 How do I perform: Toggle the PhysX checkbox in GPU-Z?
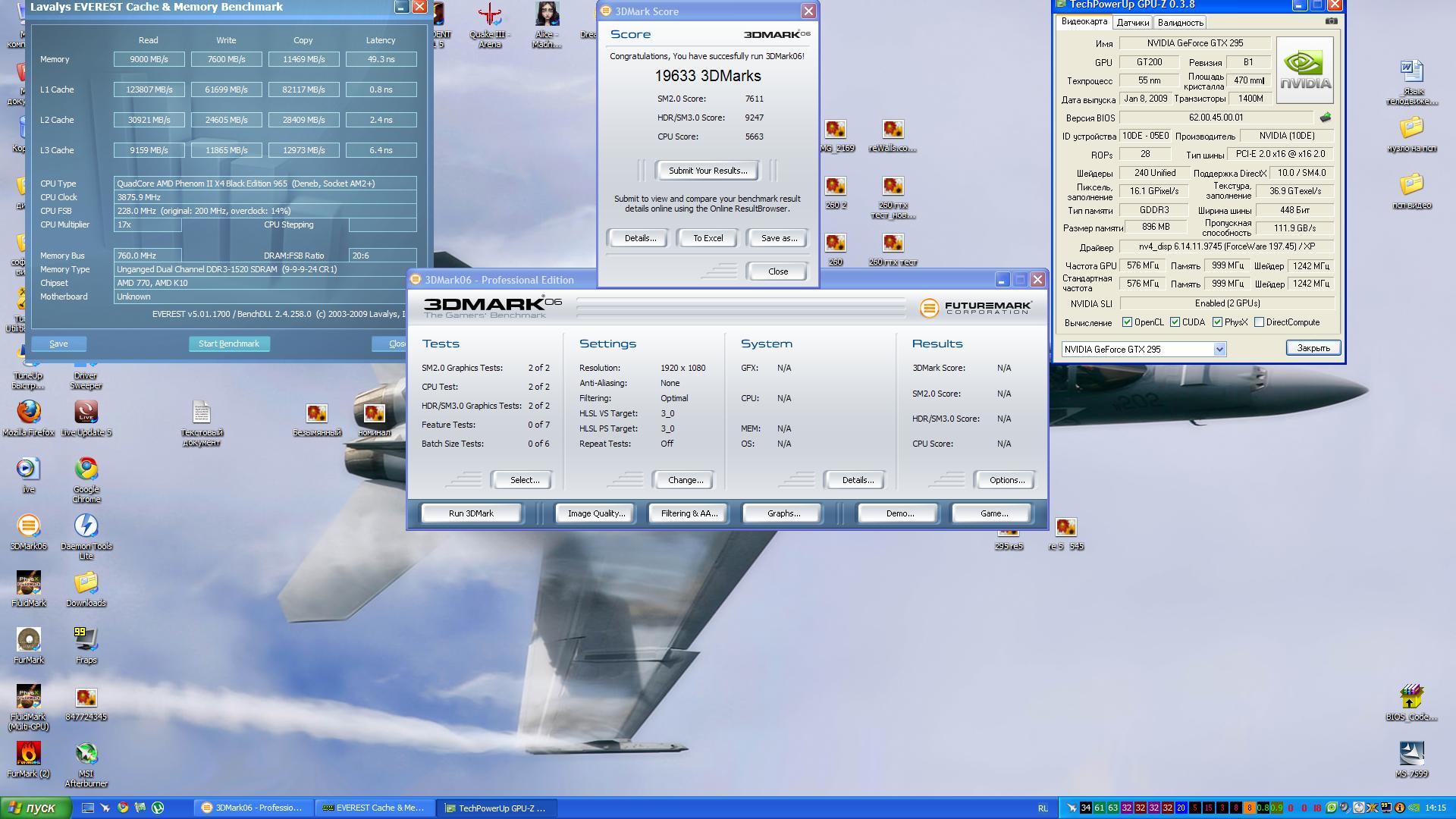pos(1217,322)
